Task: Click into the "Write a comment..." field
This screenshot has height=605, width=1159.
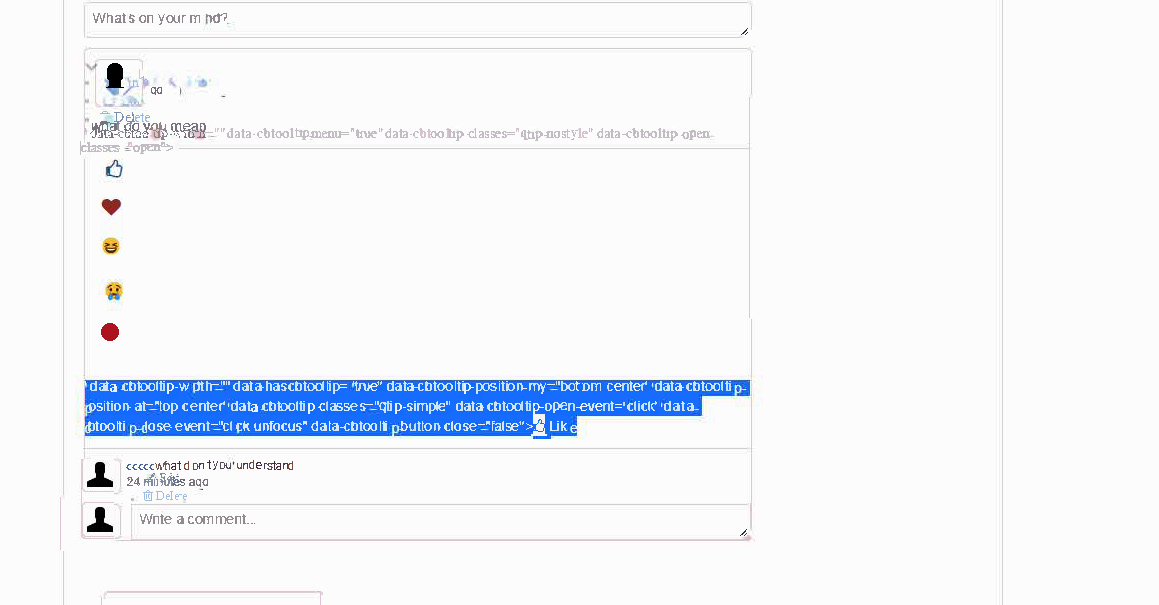Action: [x=441, y=521]
